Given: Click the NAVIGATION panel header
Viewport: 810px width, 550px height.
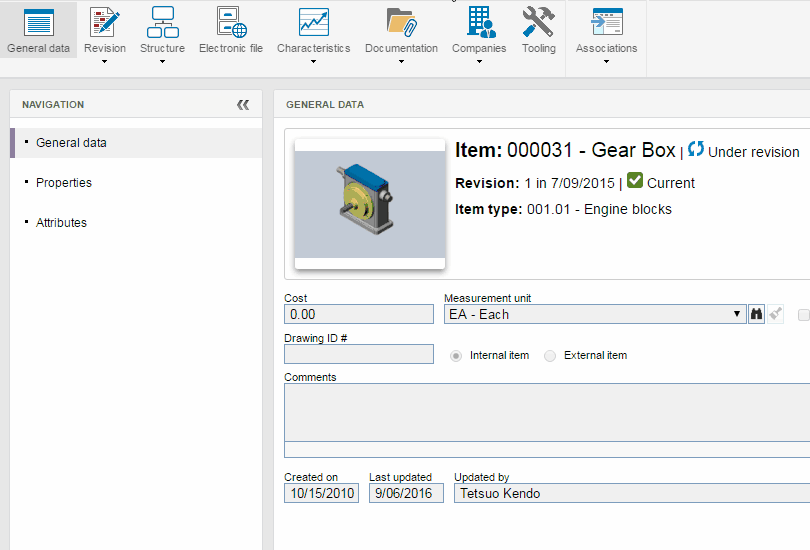Looking at the screenshot, I should [53, 105].
